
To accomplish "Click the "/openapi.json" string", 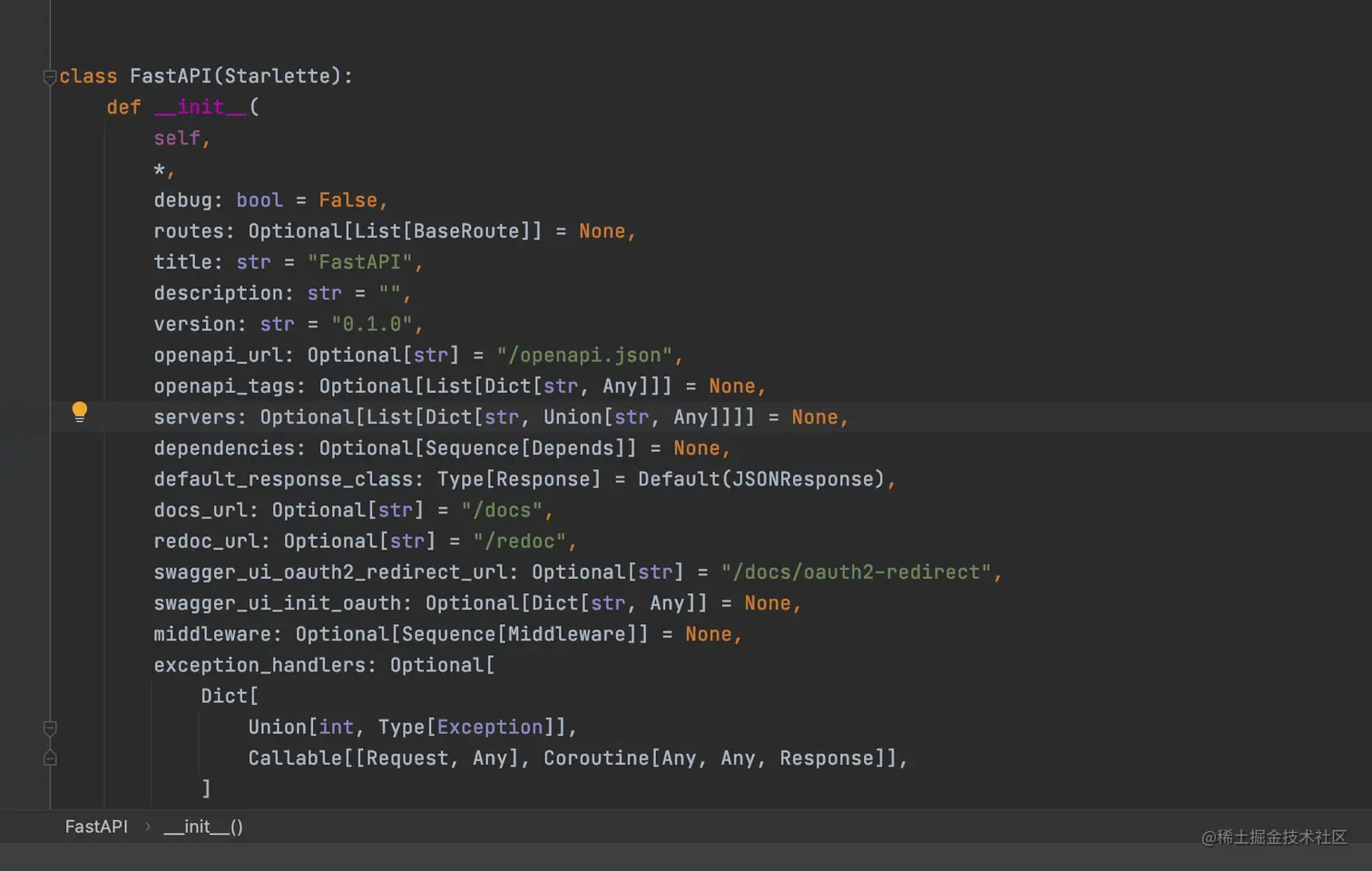I will coord(584,355).
